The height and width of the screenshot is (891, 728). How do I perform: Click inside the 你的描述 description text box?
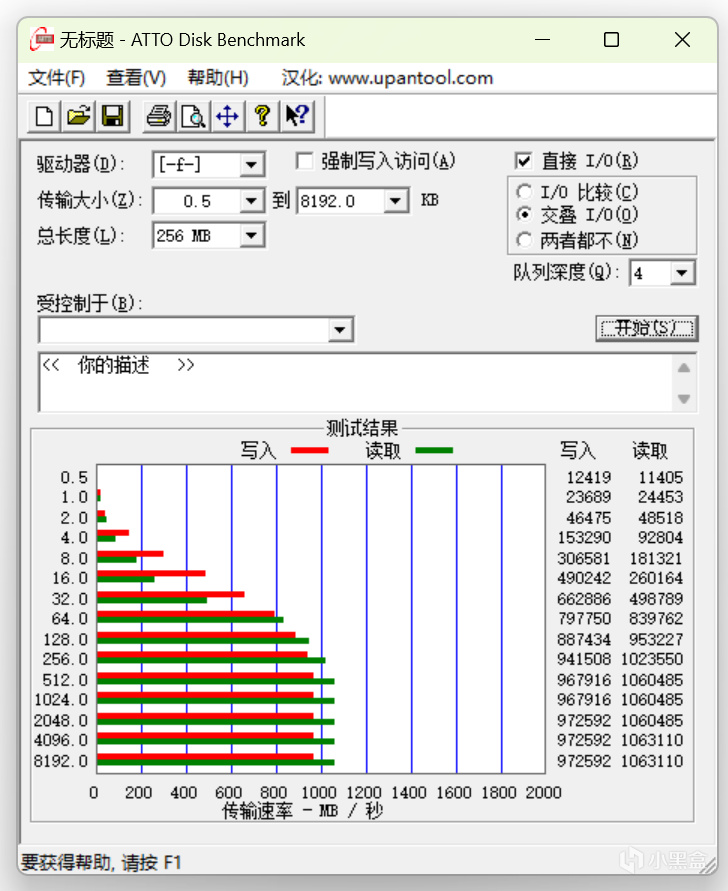356,382
